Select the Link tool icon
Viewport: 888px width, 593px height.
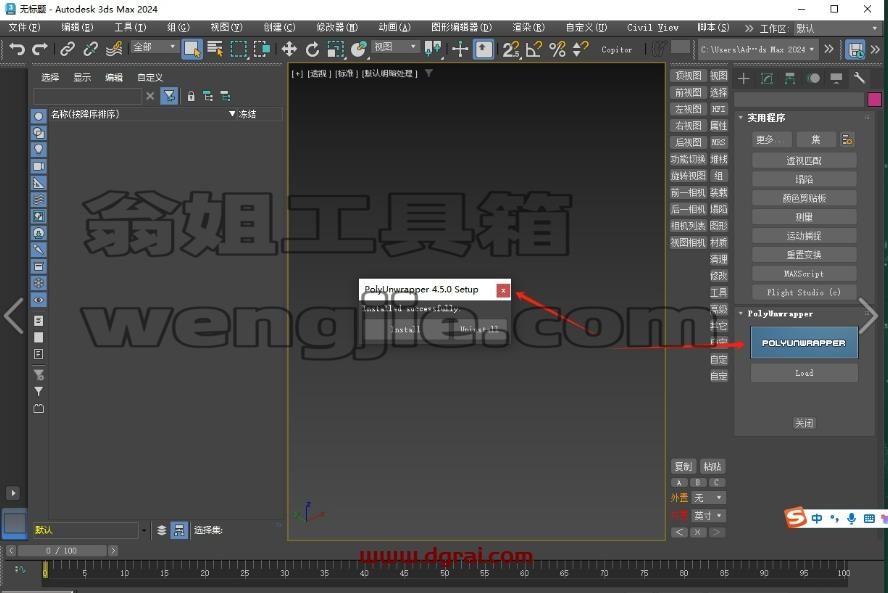[67, 49]
